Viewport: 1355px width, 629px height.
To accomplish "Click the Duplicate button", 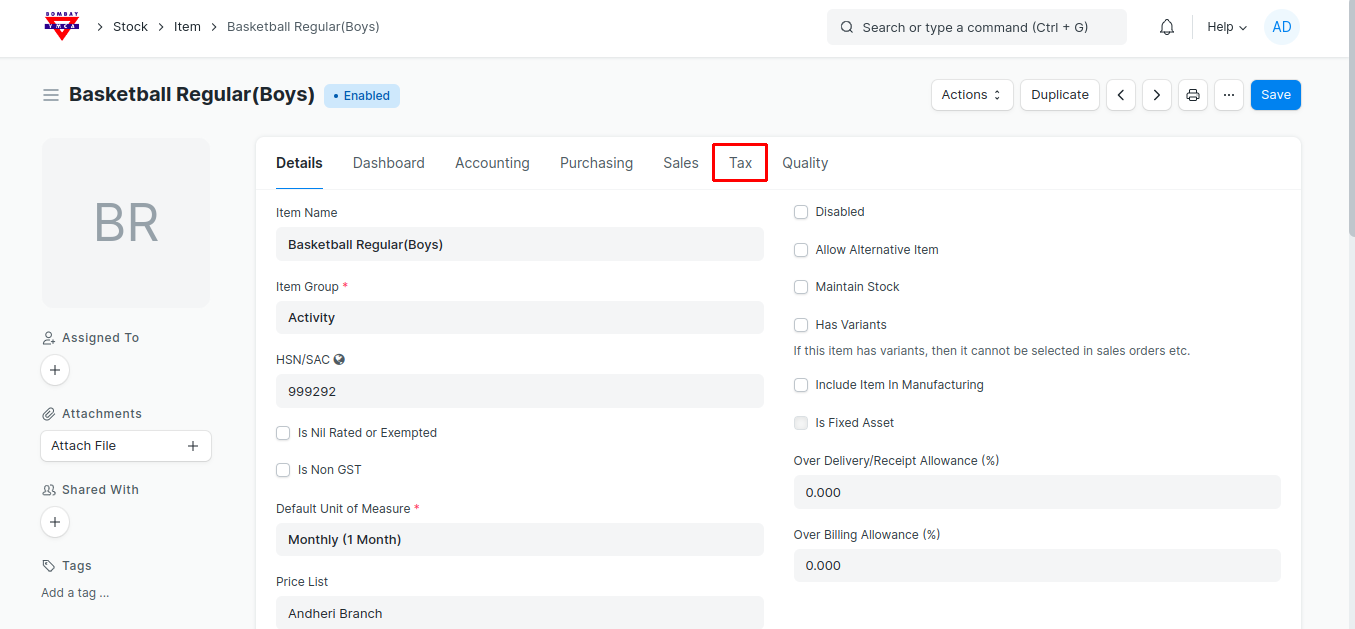I will (x=1059, y=95).
